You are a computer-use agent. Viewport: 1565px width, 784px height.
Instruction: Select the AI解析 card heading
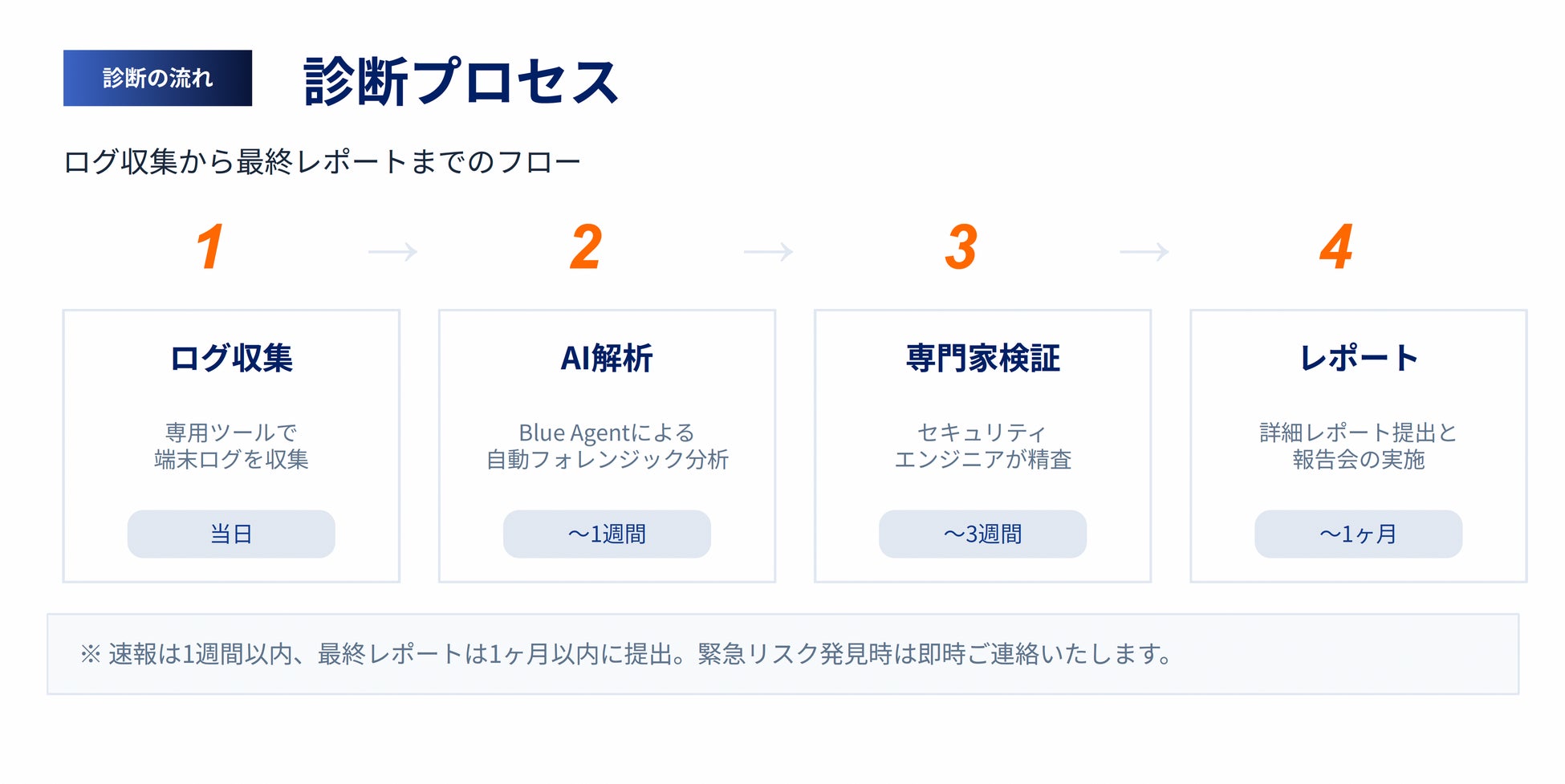tap(607, 358)
